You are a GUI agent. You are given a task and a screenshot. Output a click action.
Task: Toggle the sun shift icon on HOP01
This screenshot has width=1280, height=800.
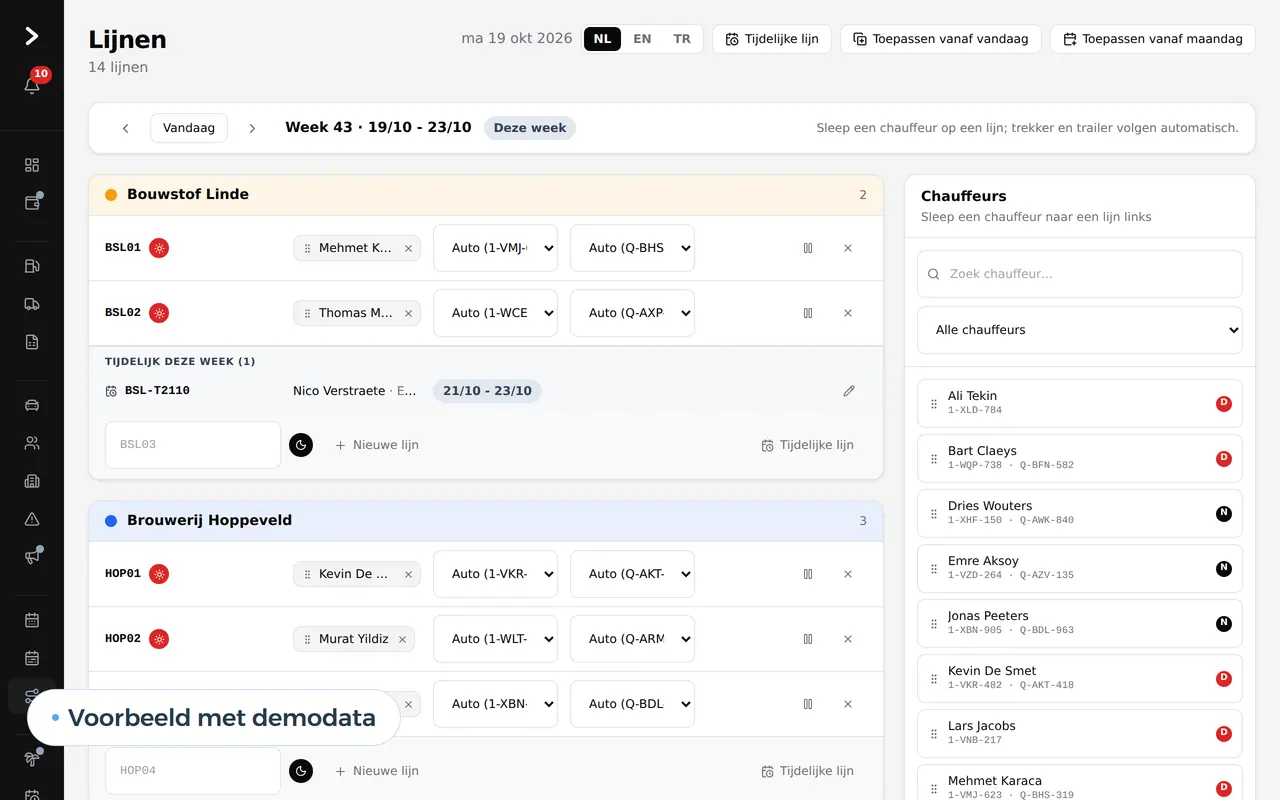pyautogui.click(x=159, y=574)
